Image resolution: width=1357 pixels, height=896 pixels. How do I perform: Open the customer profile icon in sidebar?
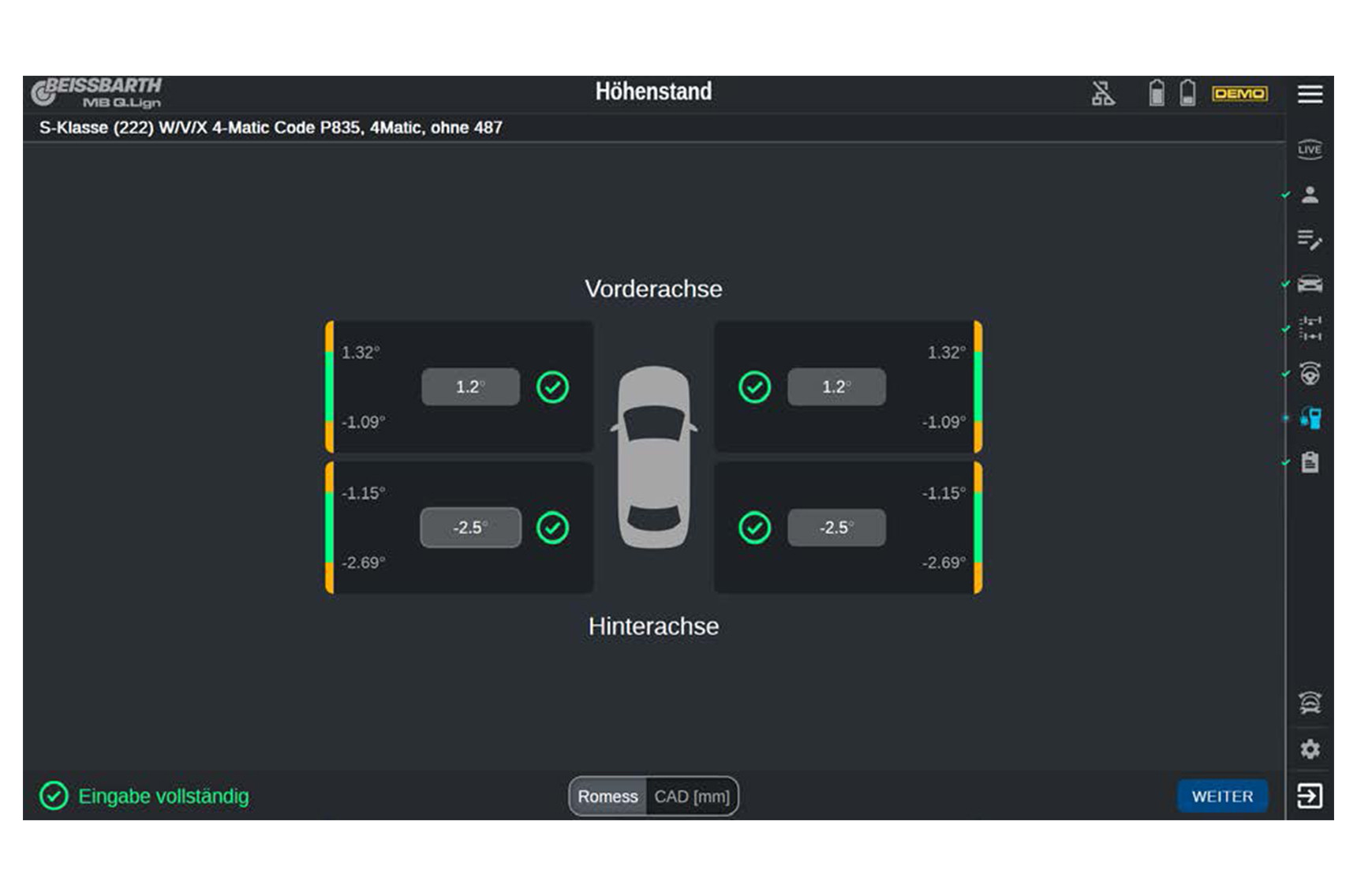point(1310,195)
